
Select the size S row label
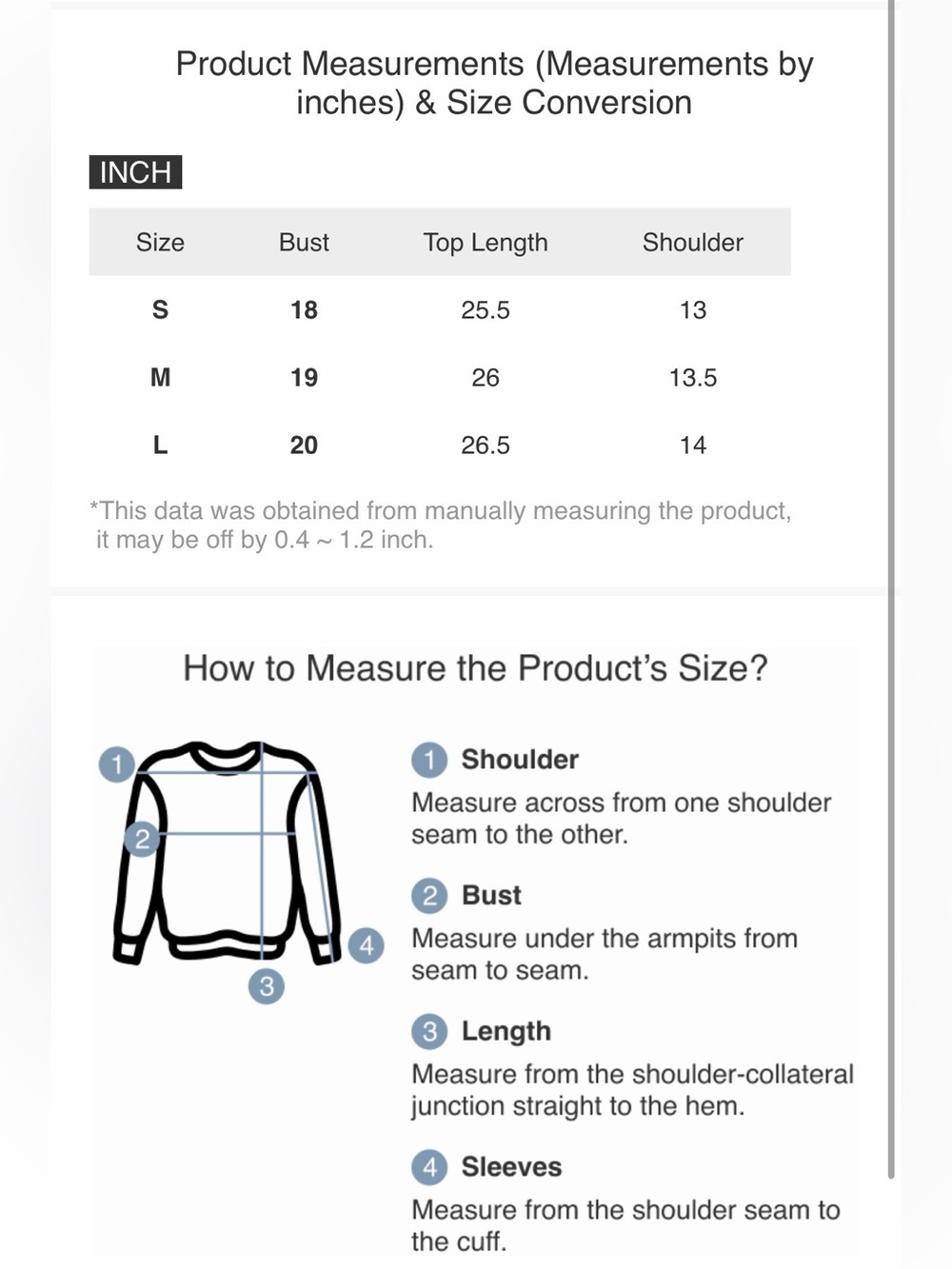[160, 310]
